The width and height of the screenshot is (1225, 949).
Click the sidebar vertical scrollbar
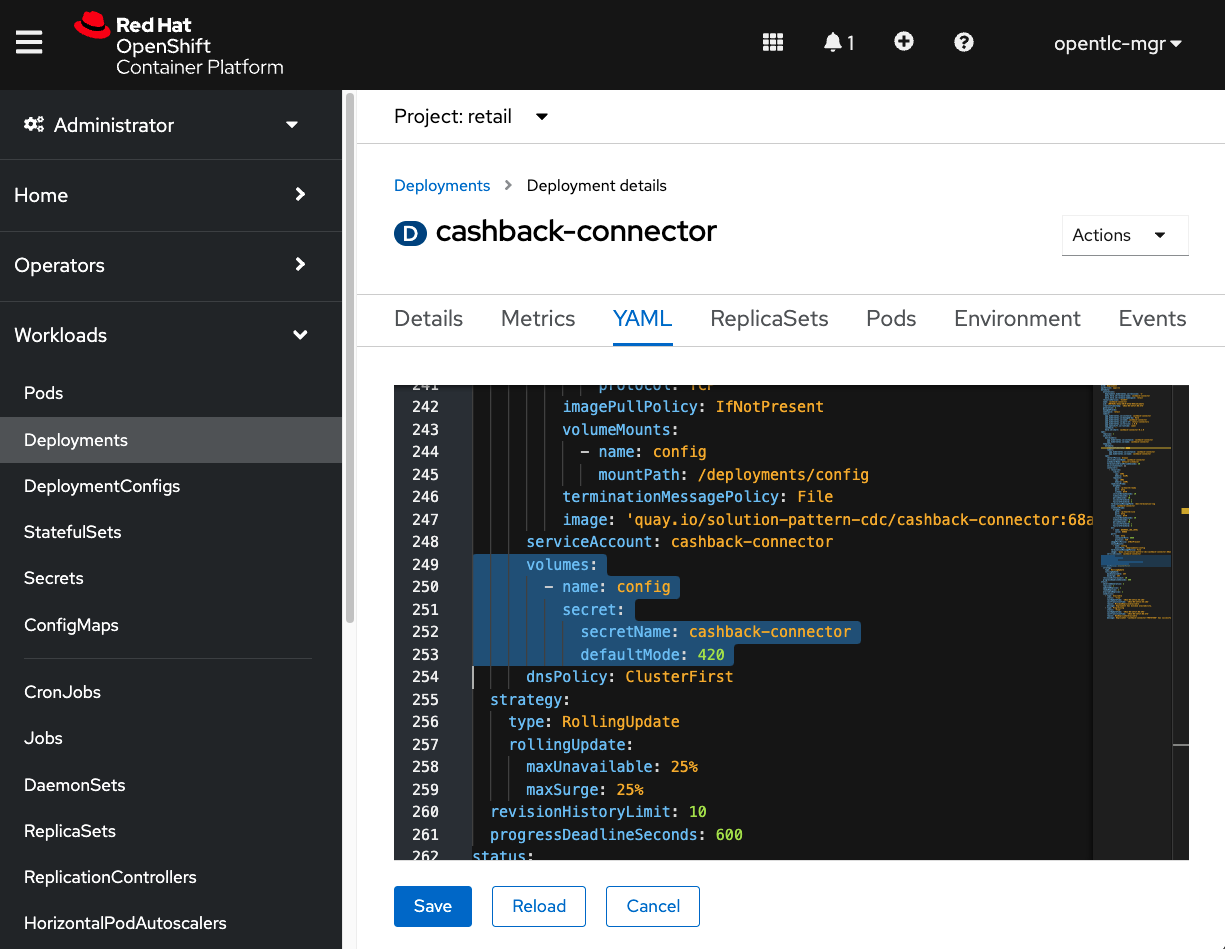[349, 360]
